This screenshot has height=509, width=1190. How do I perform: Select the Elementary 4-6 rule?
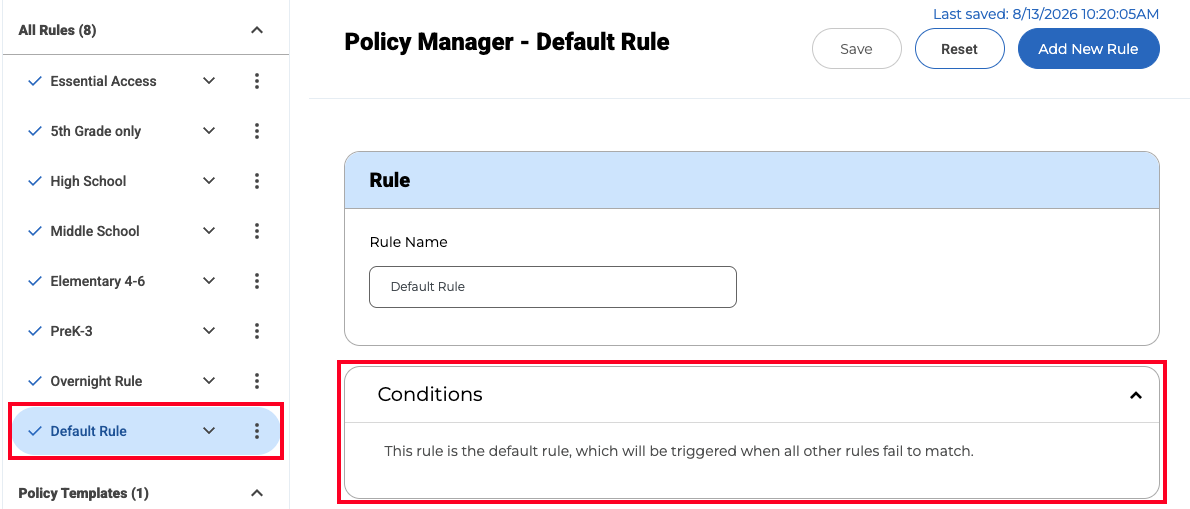point(97,281)
